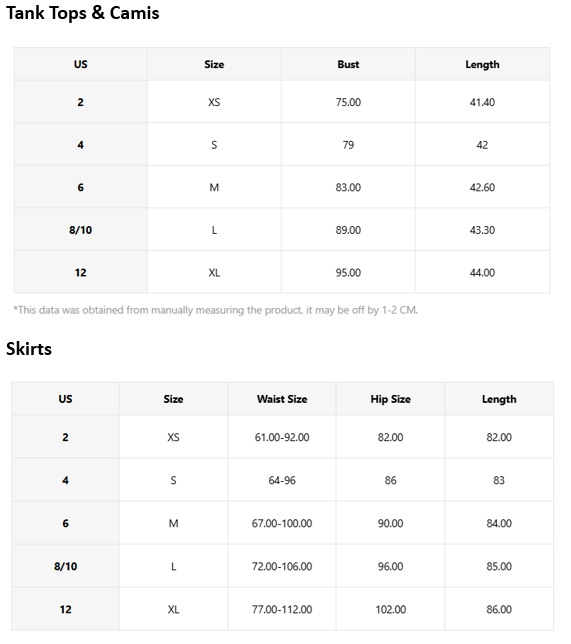Click the 64-96 waist size cell
Screen dimensions: 571x644
pyautogui.click(x=282, y=481)
